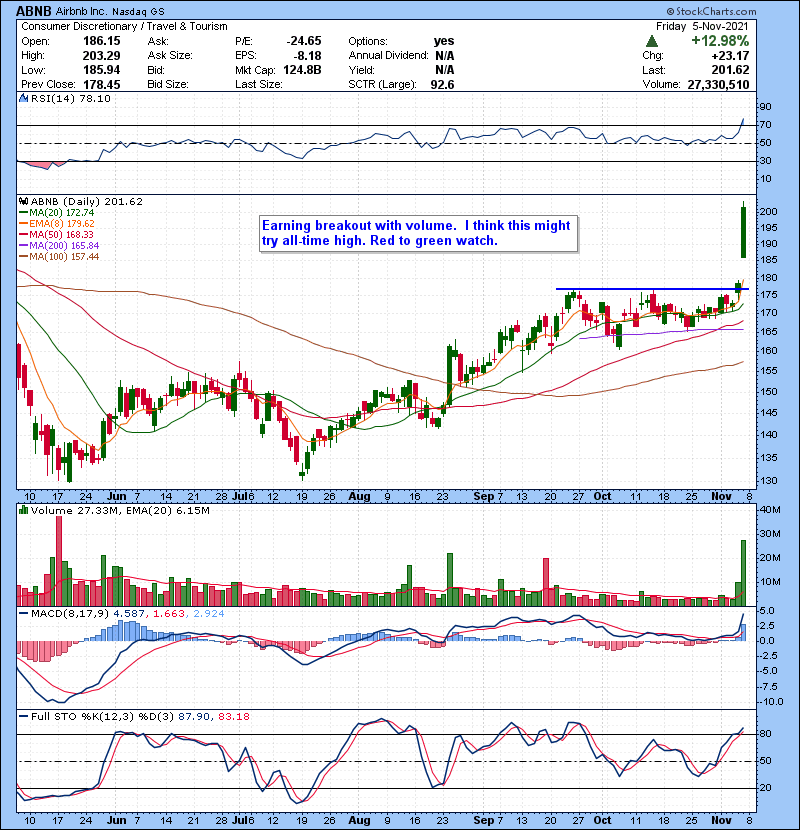Click the blue horizontal resistance line near 177

click(x=652, y=289)
